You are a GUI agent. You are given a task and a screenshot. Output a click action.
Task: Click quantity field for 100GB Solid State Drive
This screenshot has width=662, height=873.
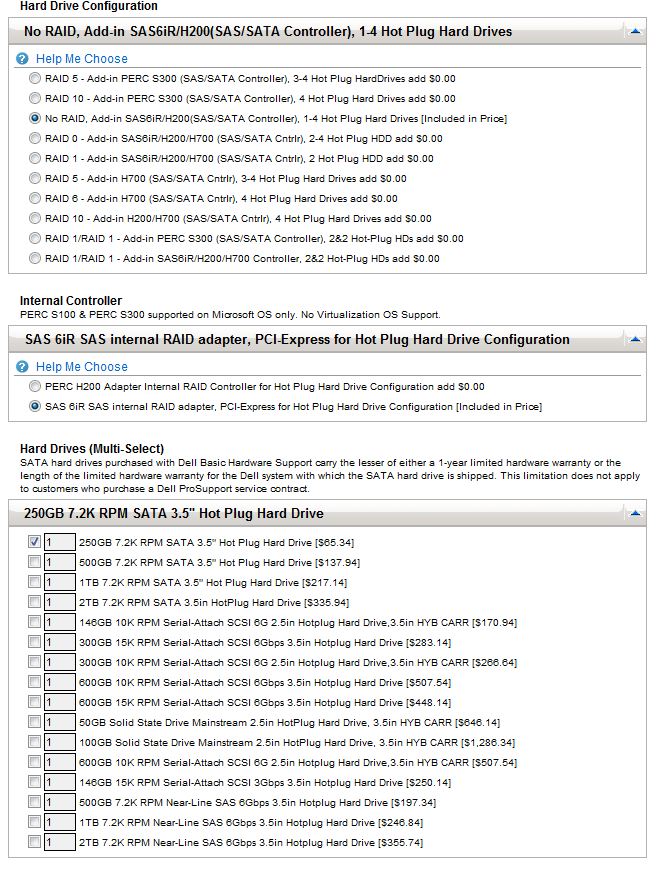pyautogui.click(x=60, y=743)
